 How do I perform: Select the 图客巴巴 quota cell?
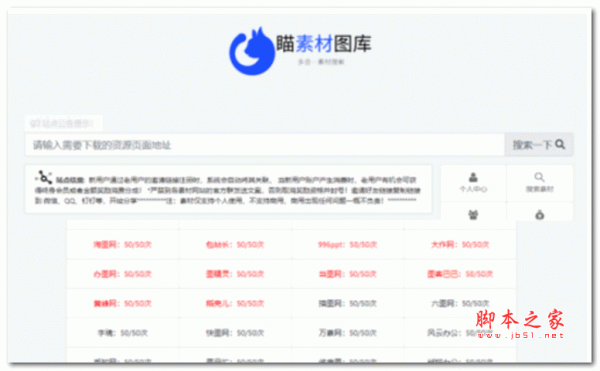(x=460, y=274)
